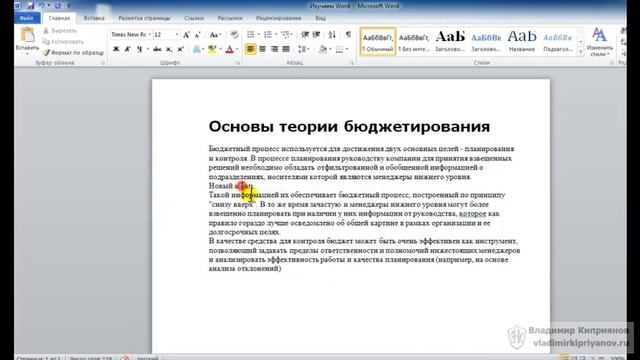Open the font color dropdown arrow
The width and height of the screenshot is (640, 360).
(237, 49)
